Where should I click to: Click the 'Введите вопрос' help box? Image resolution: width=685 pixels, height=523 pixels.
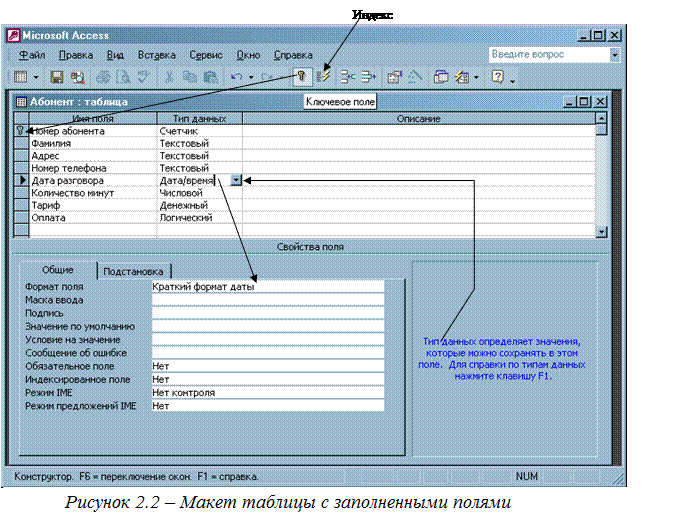pyautogui.click(x=549, y=55)
